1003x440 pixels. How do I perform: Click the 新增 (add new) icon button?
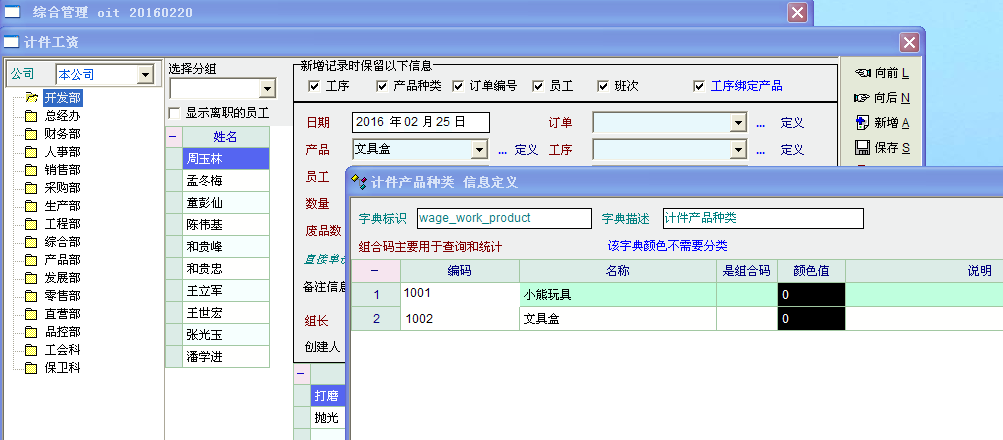coord(861,123)
